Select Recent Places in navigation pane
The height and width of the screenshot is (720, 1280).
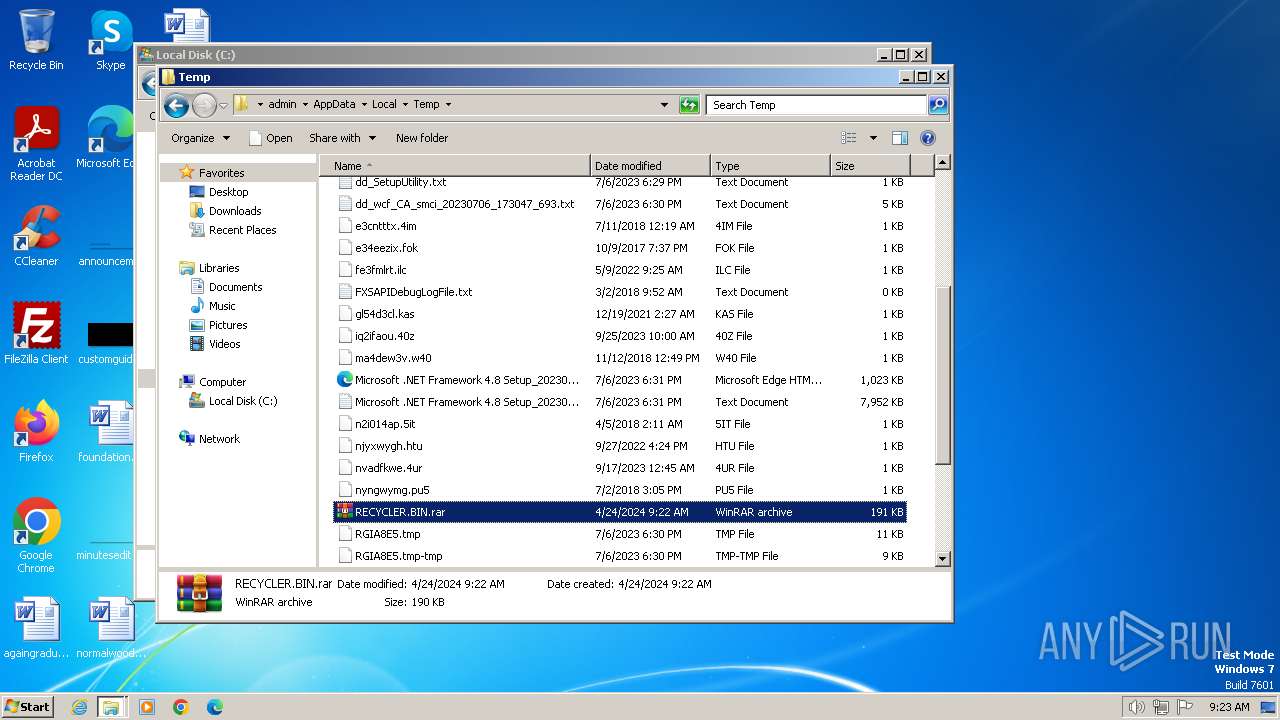pos(242,230)
